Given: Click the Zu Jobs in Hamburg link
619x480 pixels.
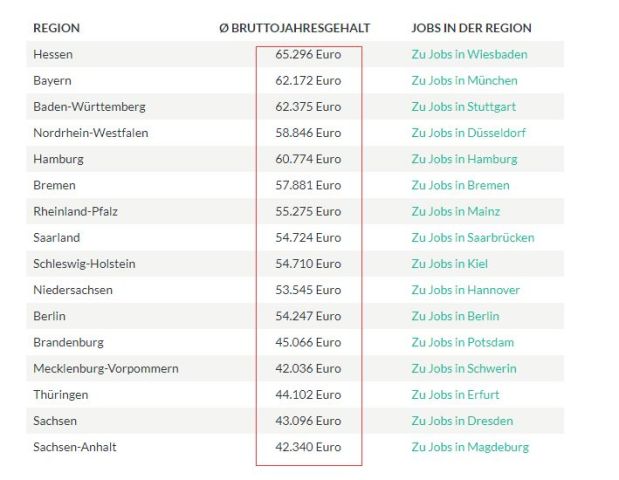Looking at the screenshot, I should pyautogui.click(x=464, y=159).
